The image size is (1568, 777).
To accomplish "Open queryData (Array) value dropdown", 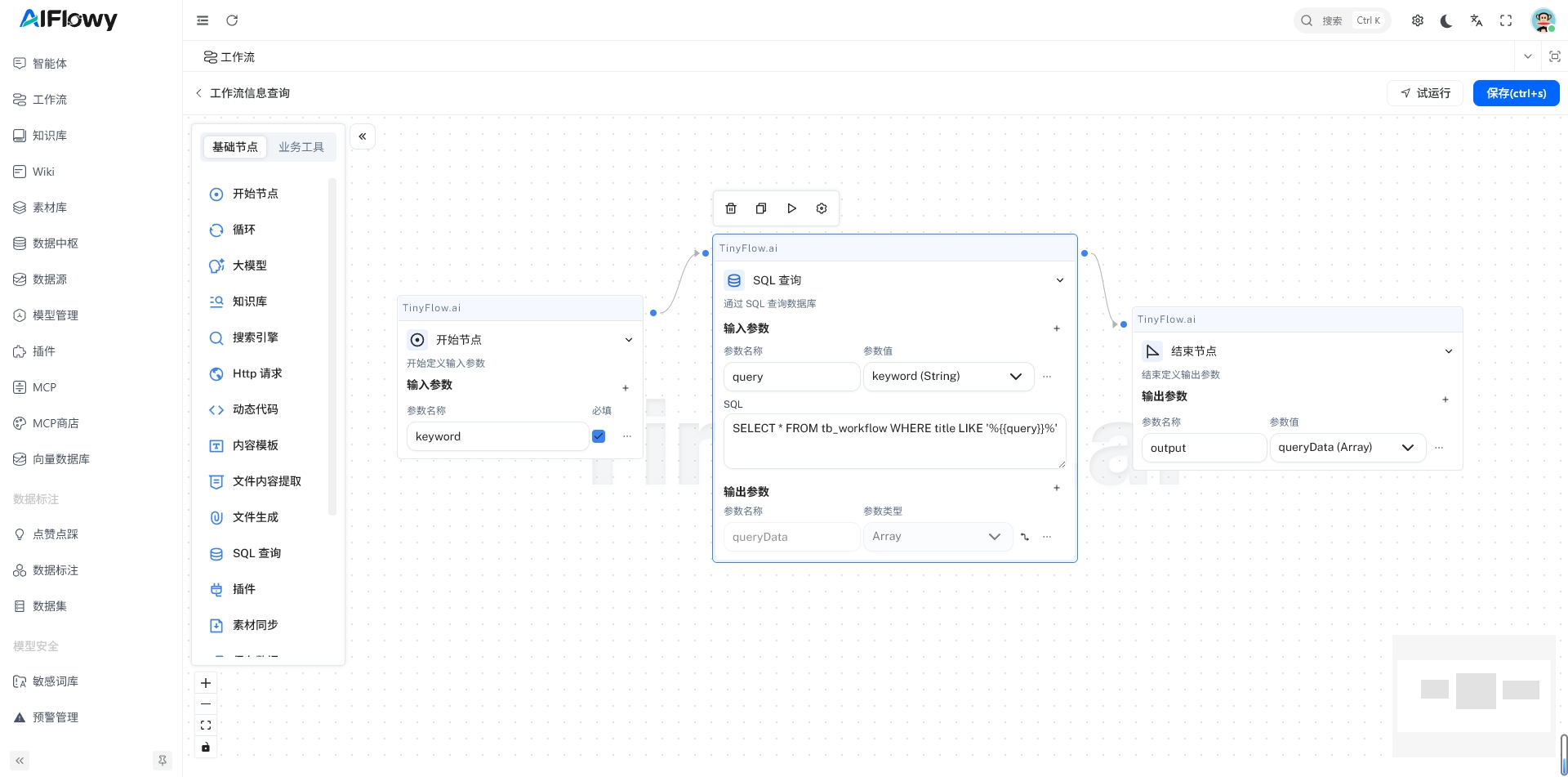I will tap(1347, 448).
